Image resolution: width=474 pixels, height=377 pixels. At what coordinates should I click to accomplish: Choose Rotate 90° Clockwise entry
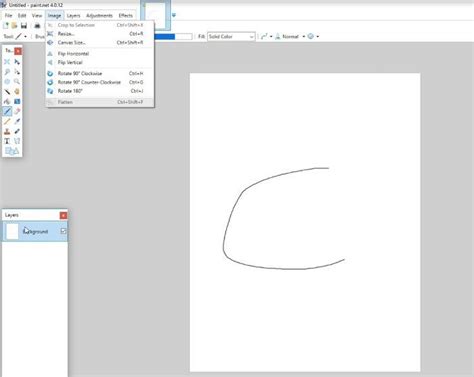pyautogui.click(x=100, y=73)
